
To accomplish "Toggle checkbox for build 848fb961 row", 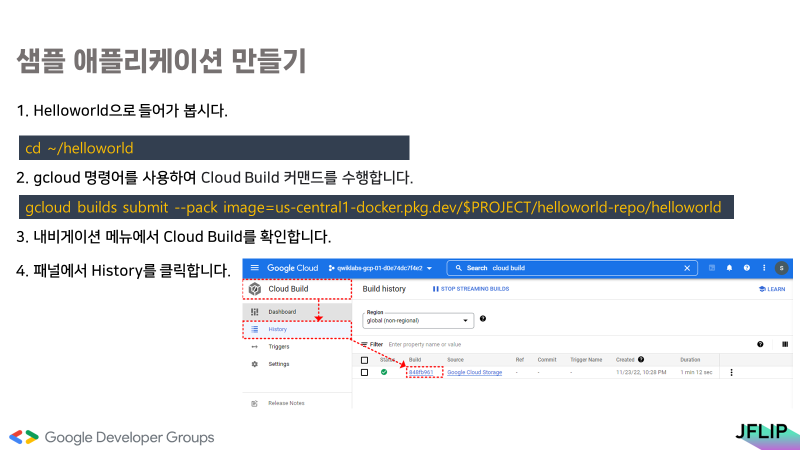I will [x=364, y=372].
